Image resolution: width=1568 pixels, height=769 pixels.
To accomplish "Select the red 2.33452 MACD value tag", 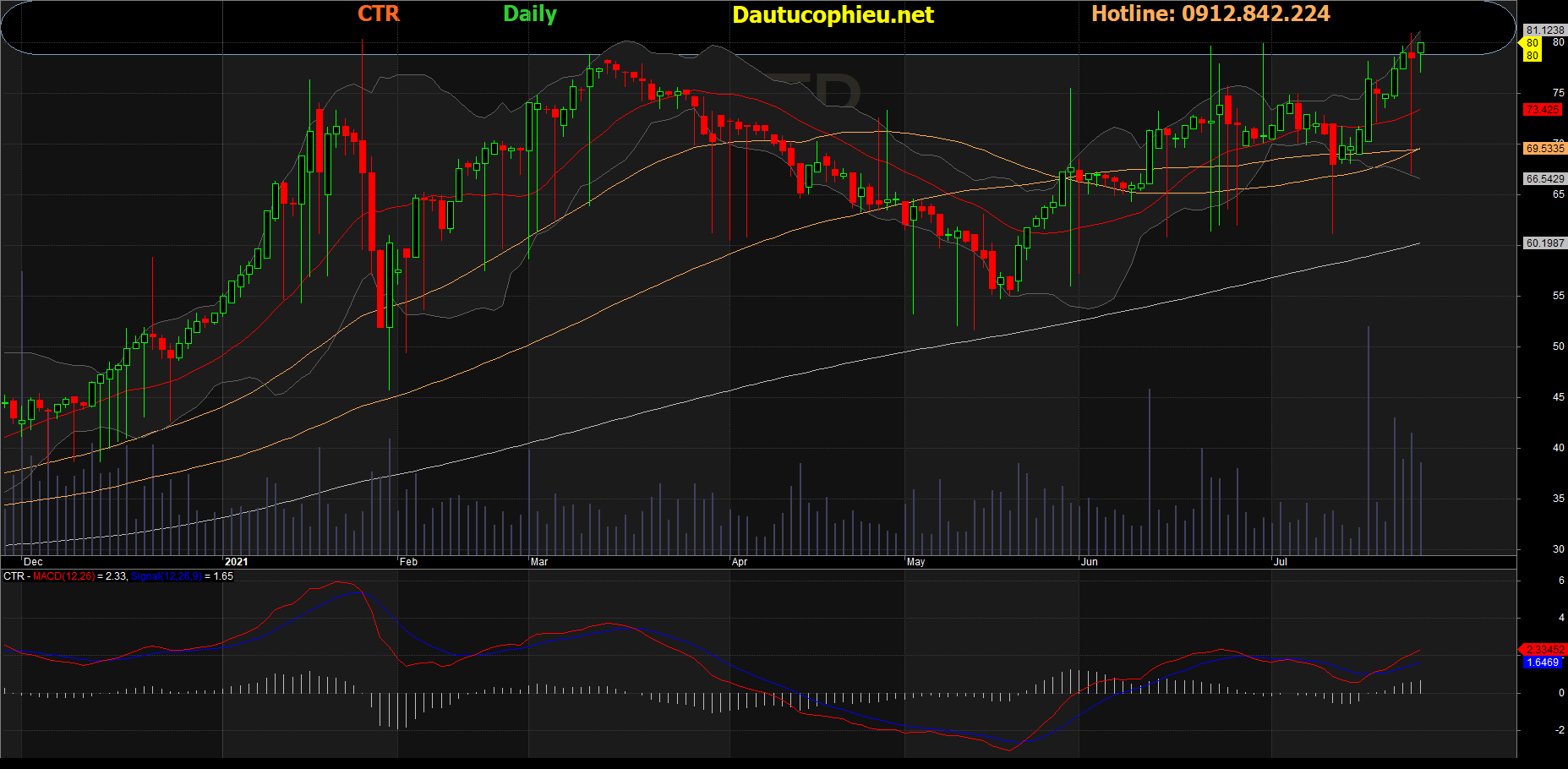I will pos(1543,650).
